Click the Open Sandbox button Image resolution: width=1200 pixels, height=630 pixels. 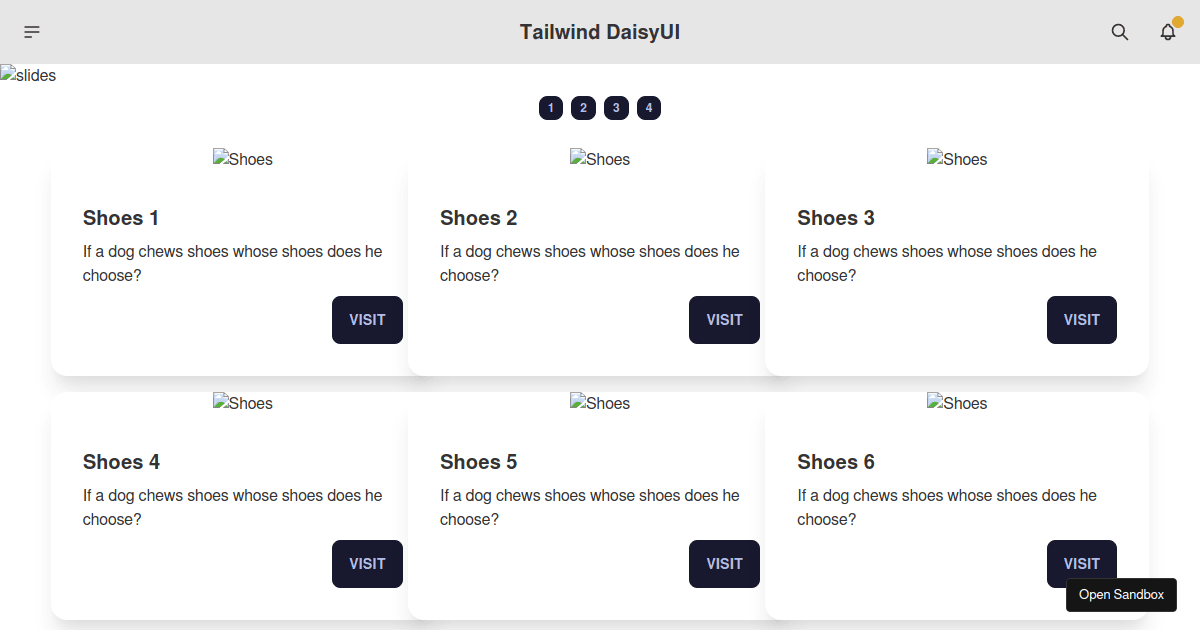[1121, 594]
